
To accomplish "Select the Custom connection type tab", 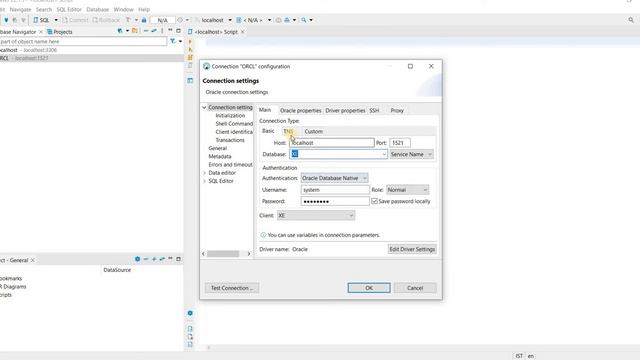I will (313, 131).
